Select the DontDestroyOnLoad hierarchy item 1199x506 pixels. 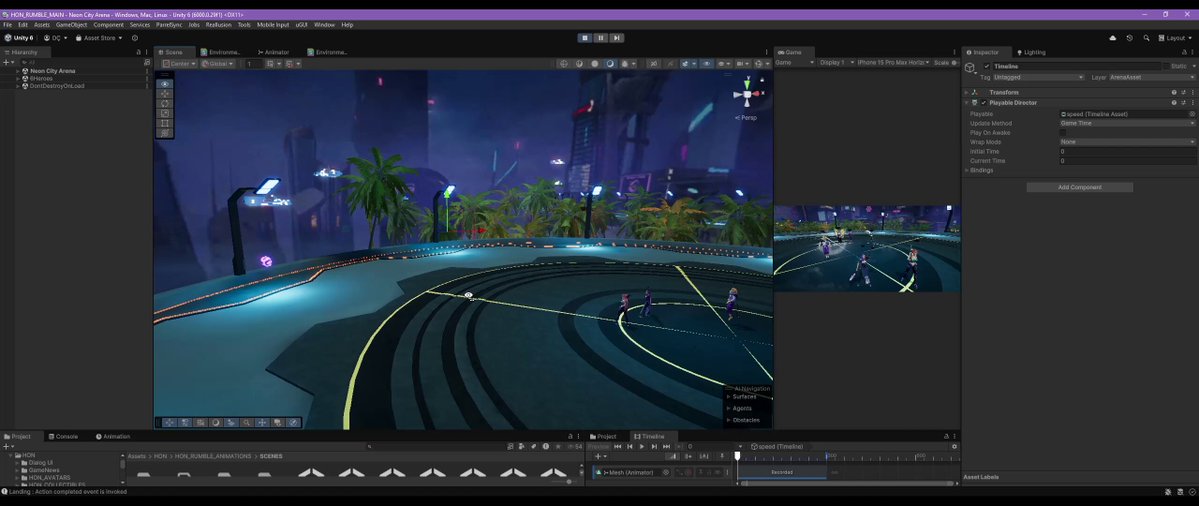[57, 86]
